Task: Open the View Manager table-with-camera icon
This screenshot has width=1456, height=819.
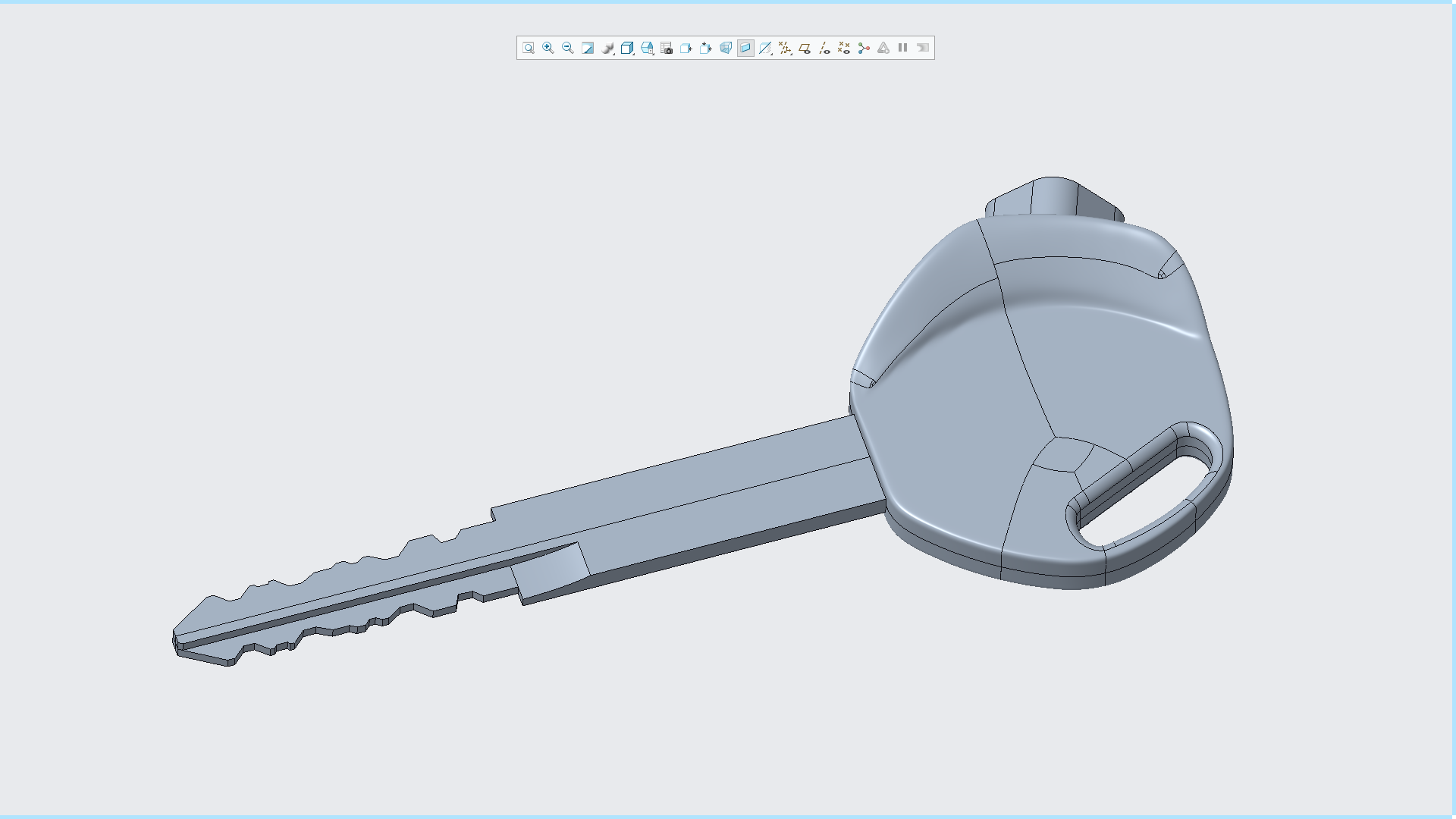Action: click(667, 48)
